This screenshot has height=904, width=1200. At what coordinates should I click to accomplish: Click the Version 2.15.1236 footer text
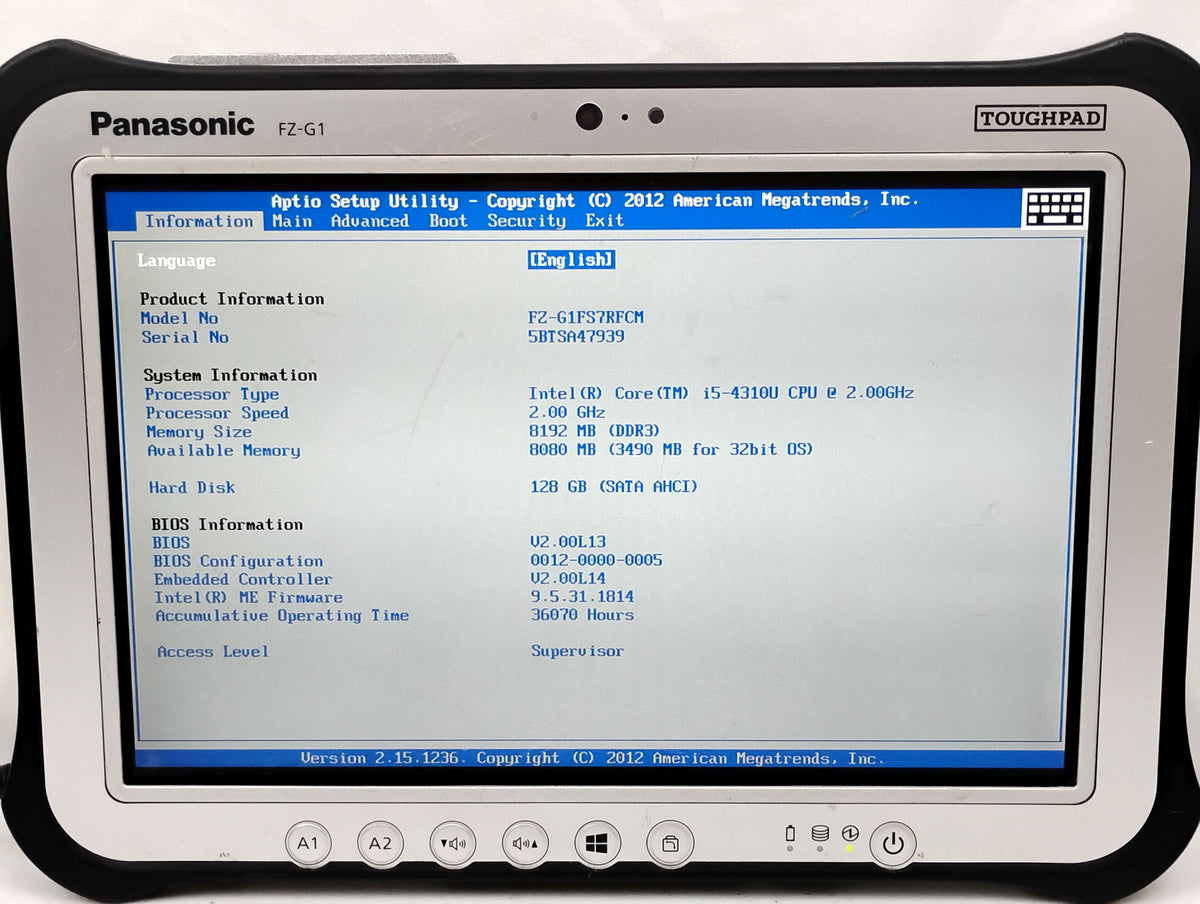click(x=592, y=758)
